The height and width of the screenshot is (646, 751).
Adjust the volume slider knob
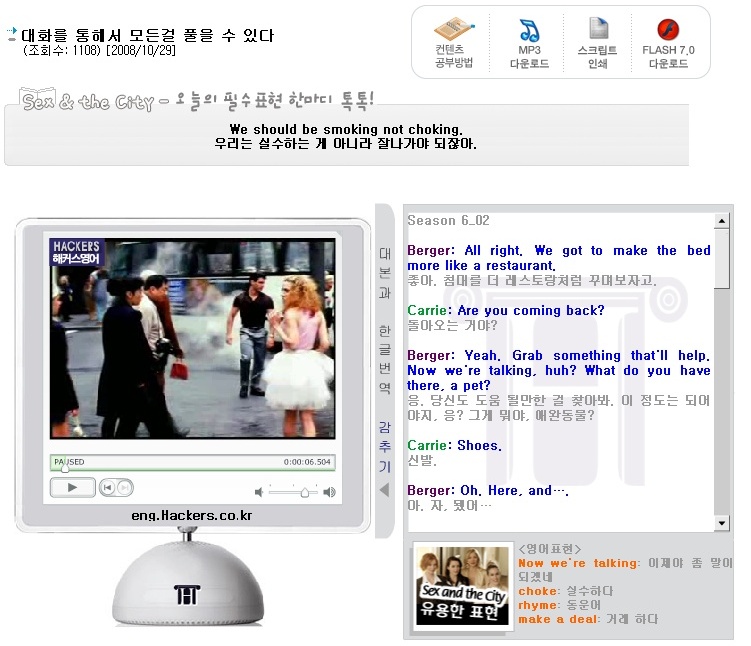pyautogui.click(x=305, y=492)
